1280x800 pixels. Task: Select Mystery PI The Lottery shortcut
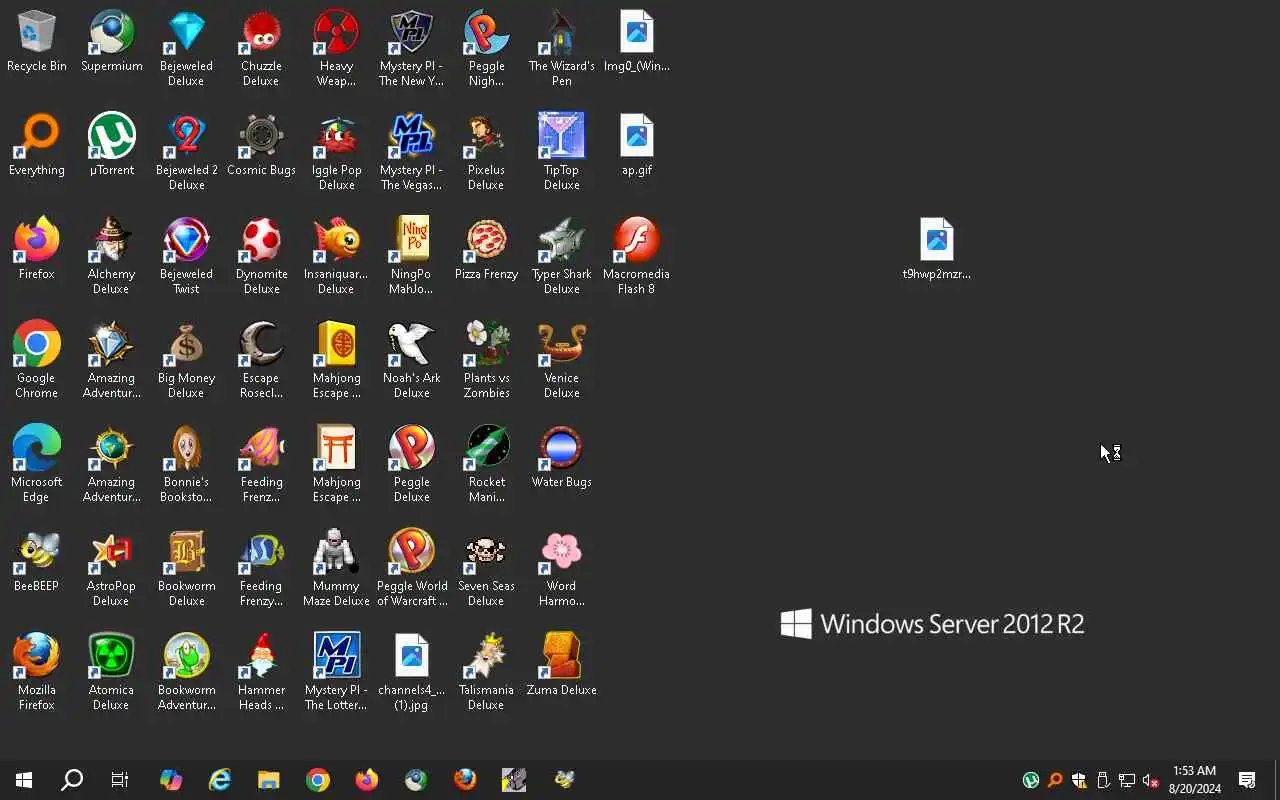(336, 673)
